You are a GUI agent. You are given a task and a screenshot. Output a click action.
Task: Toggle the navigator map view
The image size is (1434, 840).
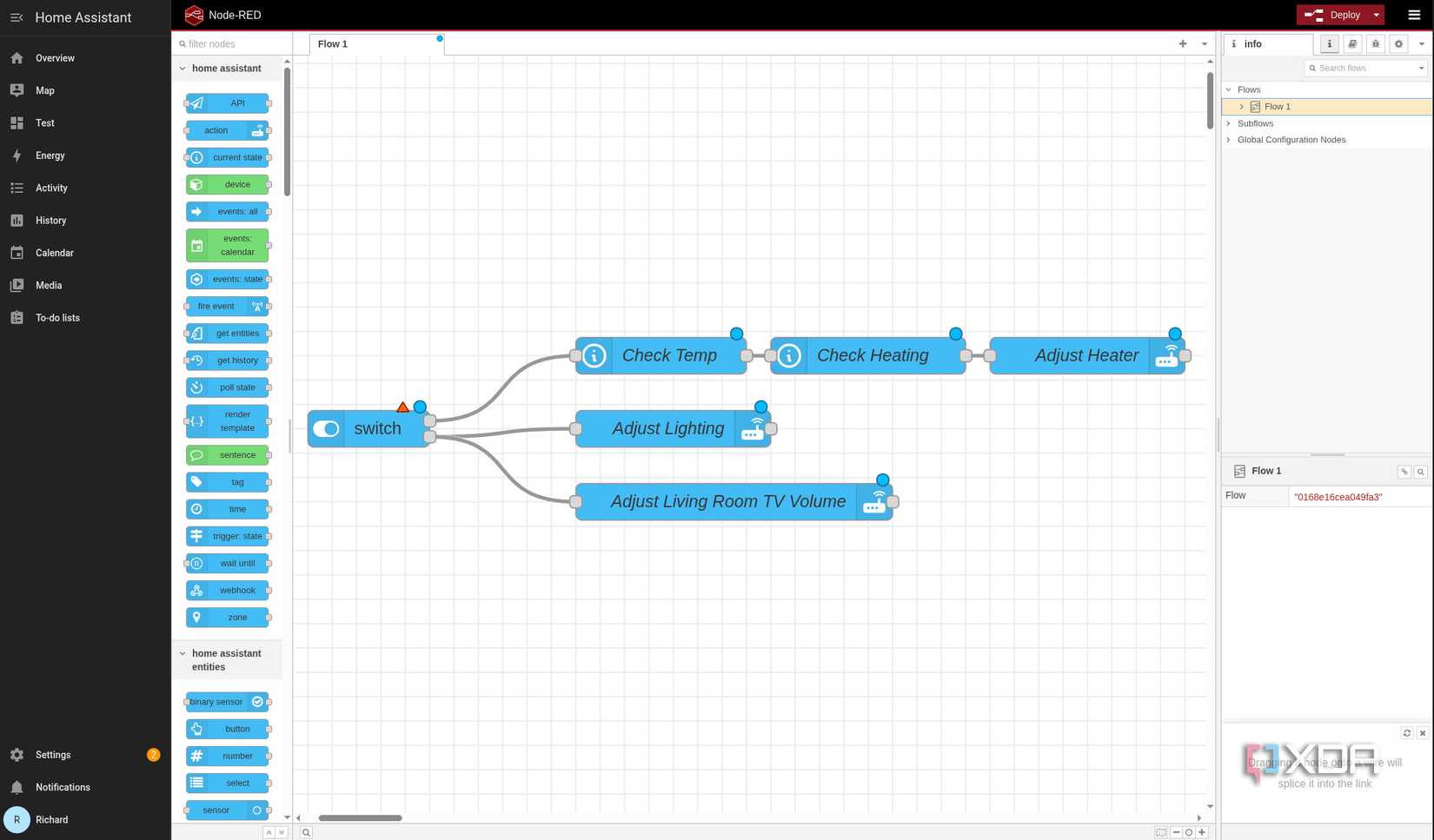[1161, 832]
